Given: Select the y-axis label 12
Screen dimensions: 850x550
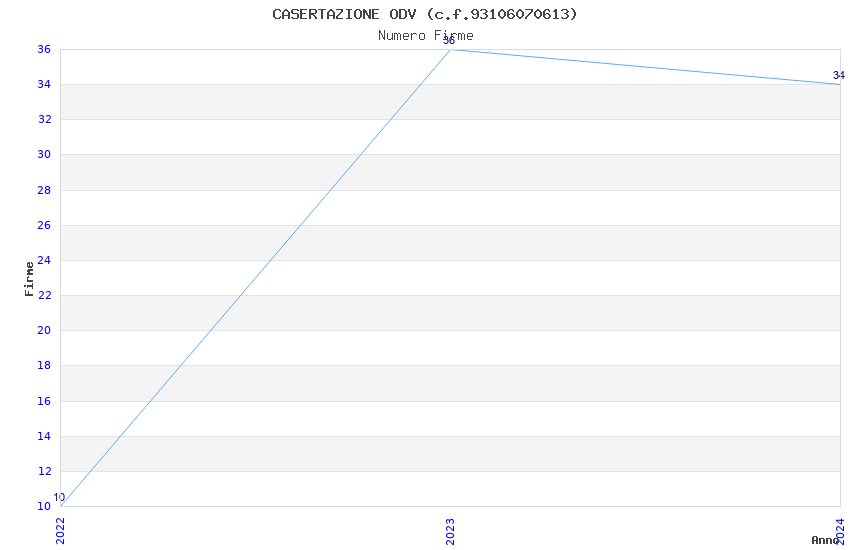Looking at the screenshot, I should tap(44, 471).
